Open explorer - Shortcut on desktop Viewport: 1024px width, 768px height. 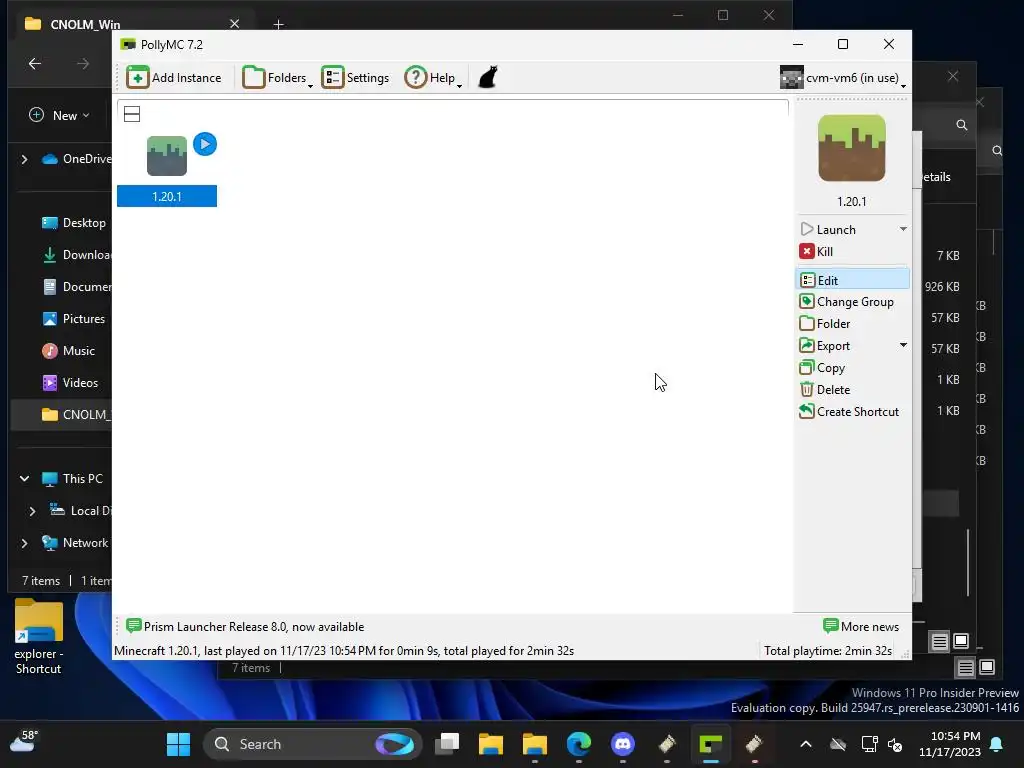click(x=39, y=637)
